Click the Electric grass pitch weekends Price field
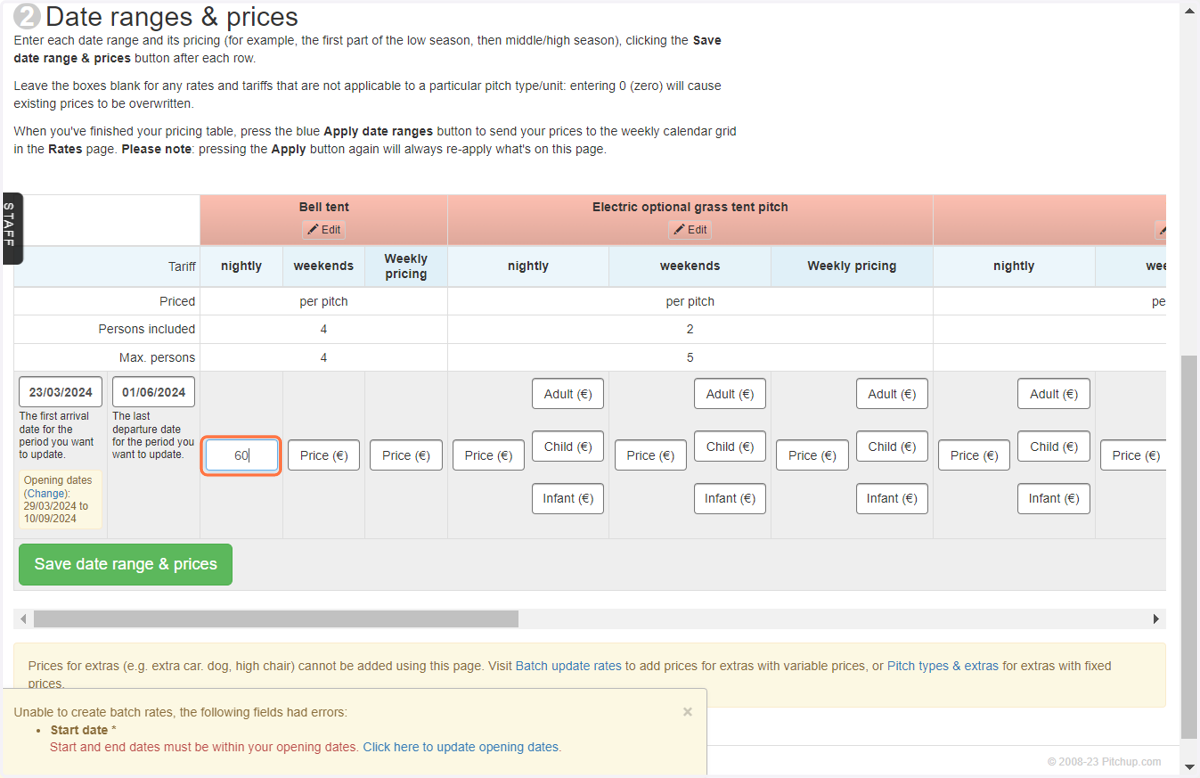Image resolution: width=1200 pixels, height=778 pixels. pyautogui.click(x=651, y=455)
